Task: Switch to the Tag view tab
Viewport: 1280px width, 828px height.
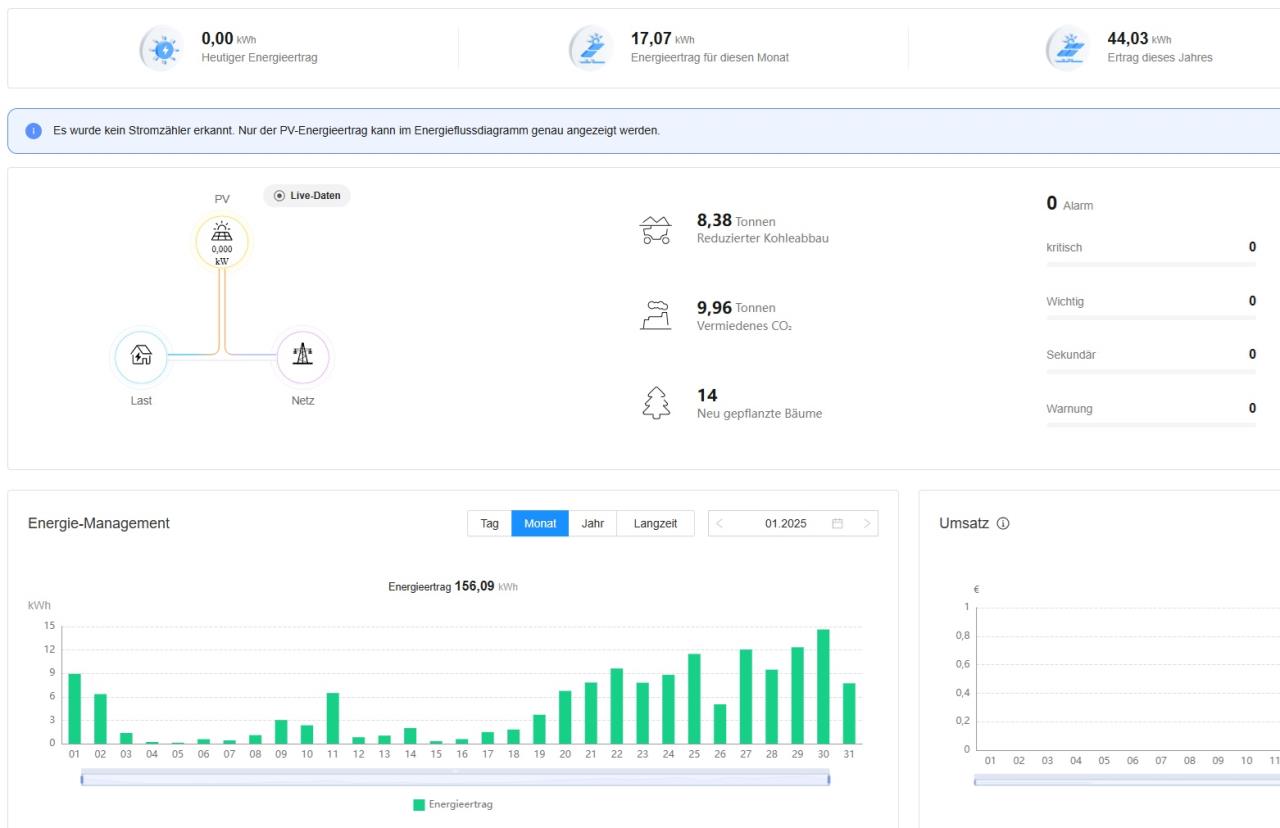Action: pos(489,524)
